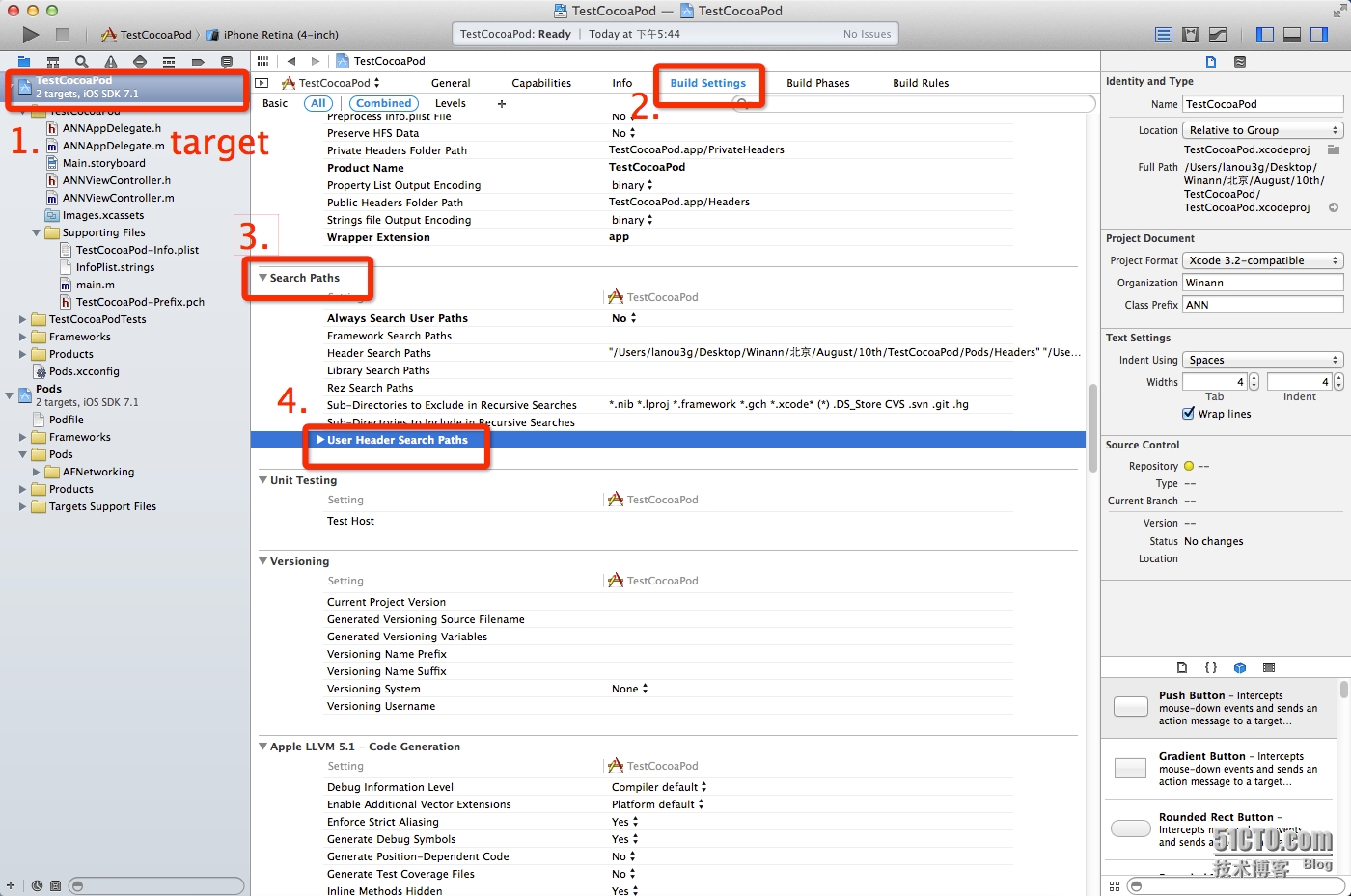Collapse the Unit Testing section
Image resolution: width=1351 pixels, height=896 pixels.
point(262,480)
